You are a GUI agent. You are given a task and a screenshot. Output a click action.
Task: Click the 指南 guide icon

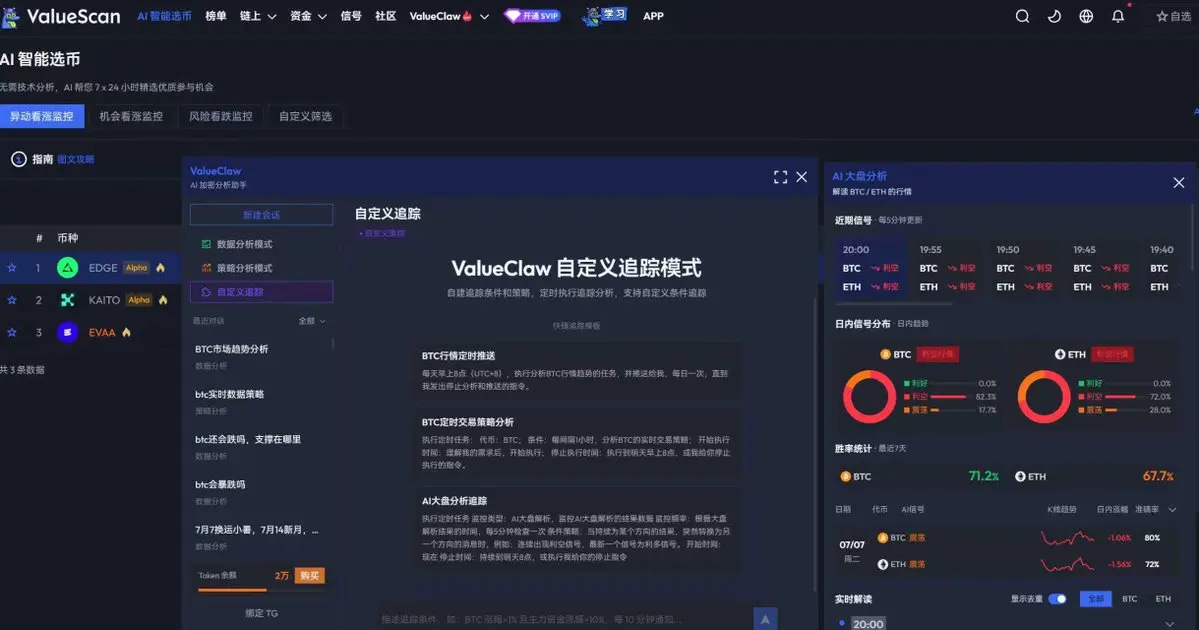[19, 159]
